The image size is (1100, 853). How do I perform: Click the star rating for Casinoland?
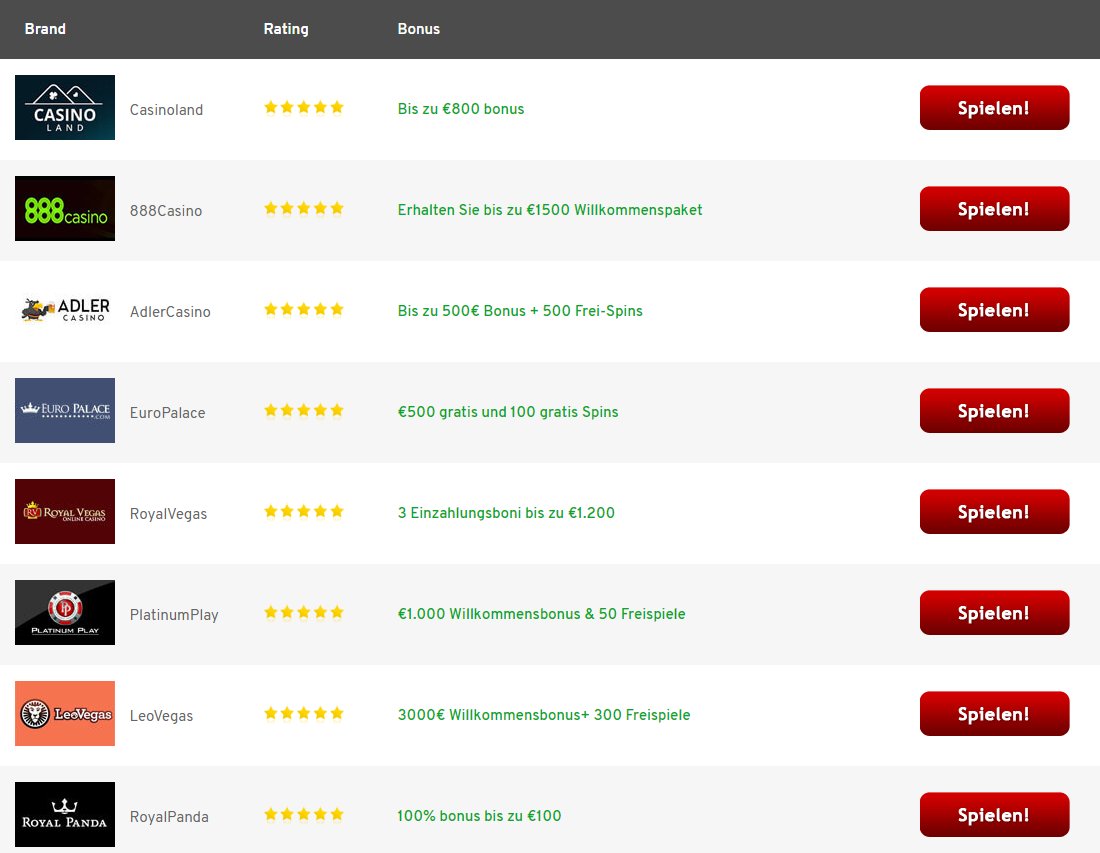point(304,107)
